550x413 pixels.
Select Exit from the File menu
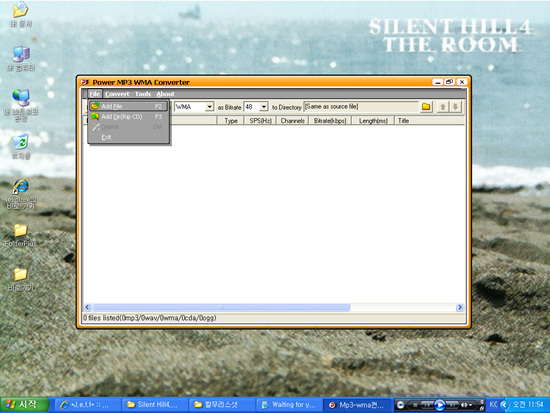point(128,137)
